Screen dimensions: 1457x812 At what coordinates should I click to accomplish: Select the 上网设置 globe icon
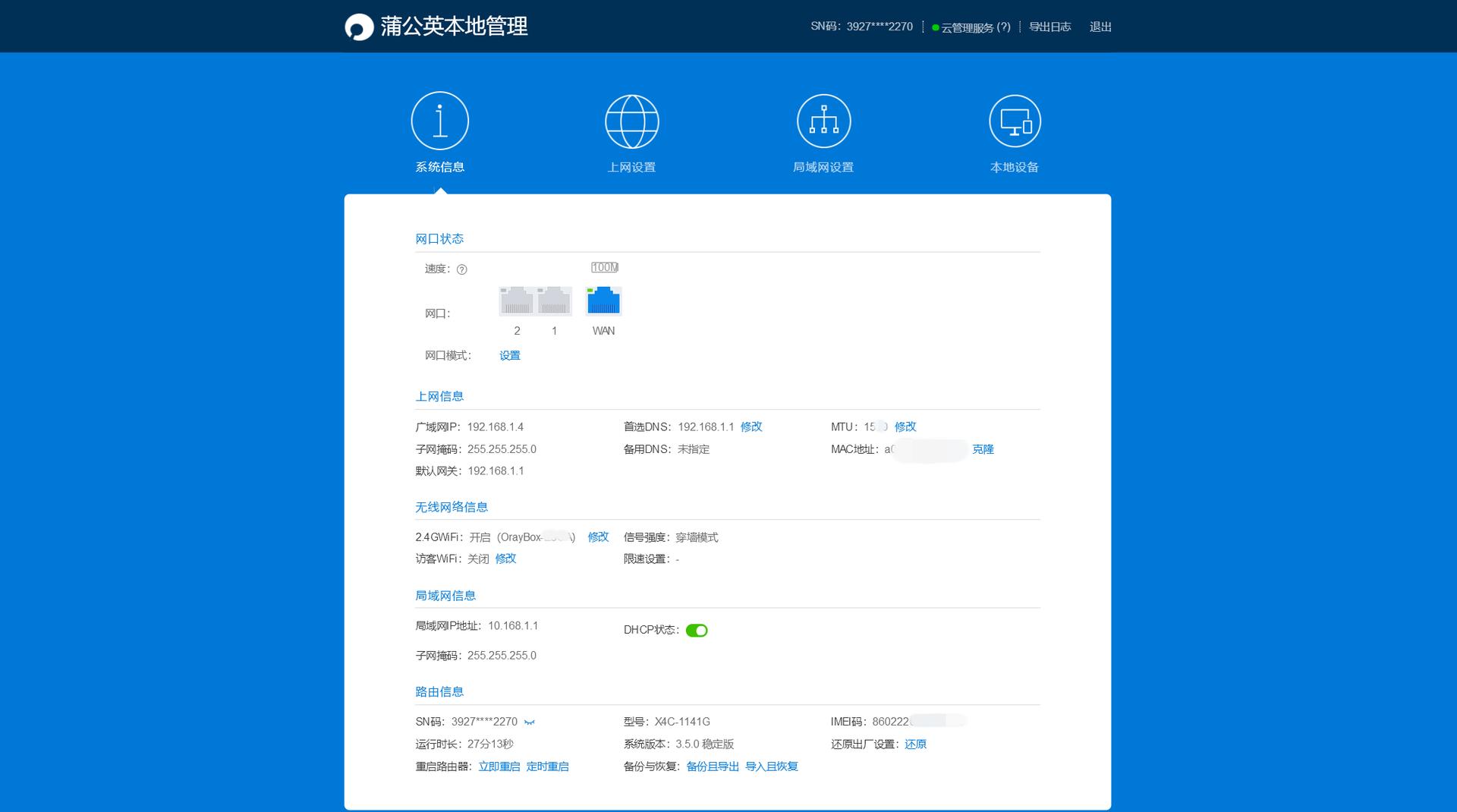[633, 121]
